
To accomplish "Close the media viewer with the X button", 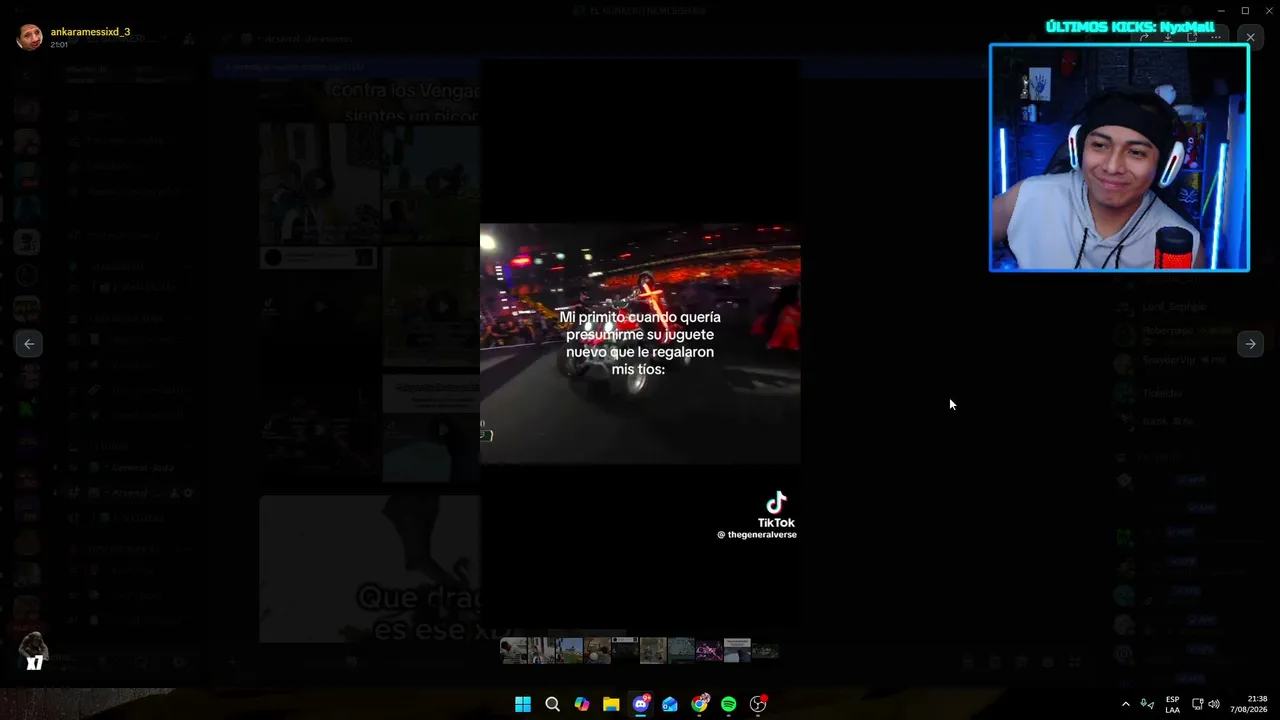I will (1250, 37).
